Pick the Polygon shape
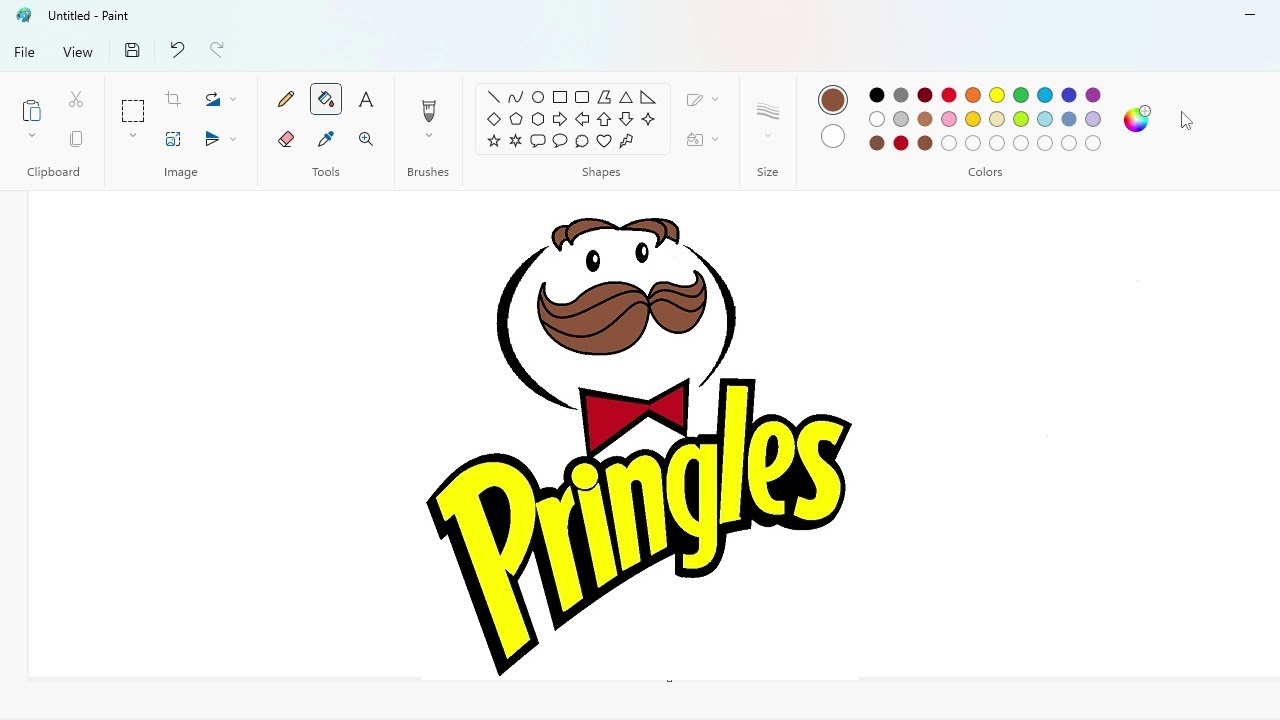1280x720 pixels. (x=604, y=97)
